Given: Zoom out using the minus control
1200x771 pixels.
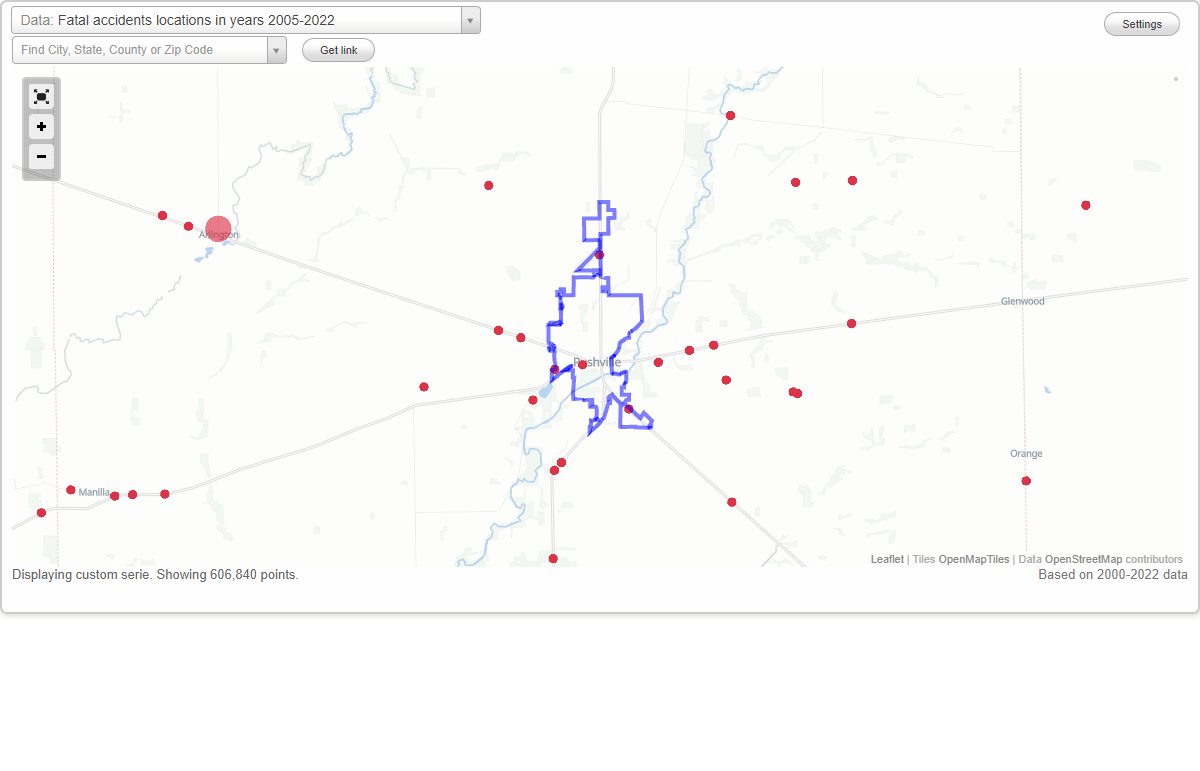Looking at the screenshot, I should tap(41, 158).
